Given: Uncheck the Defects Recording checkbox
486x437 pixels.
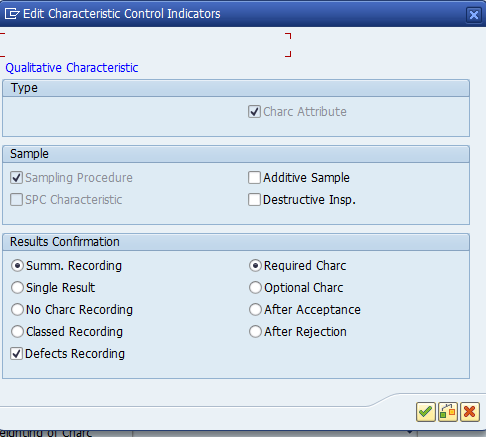Looking at the screenshot, I should point(16,354).
